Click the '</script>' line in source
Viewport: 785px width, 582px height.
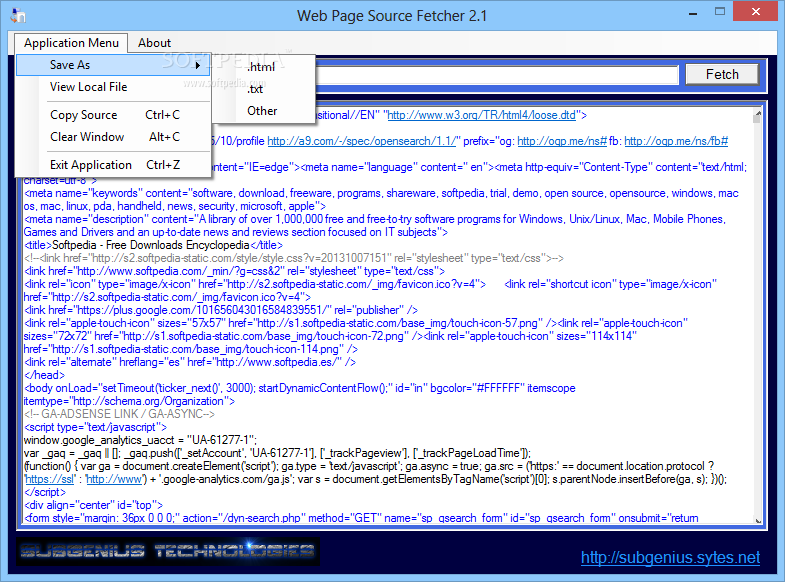pyautogui.click(x=45, y=492)
